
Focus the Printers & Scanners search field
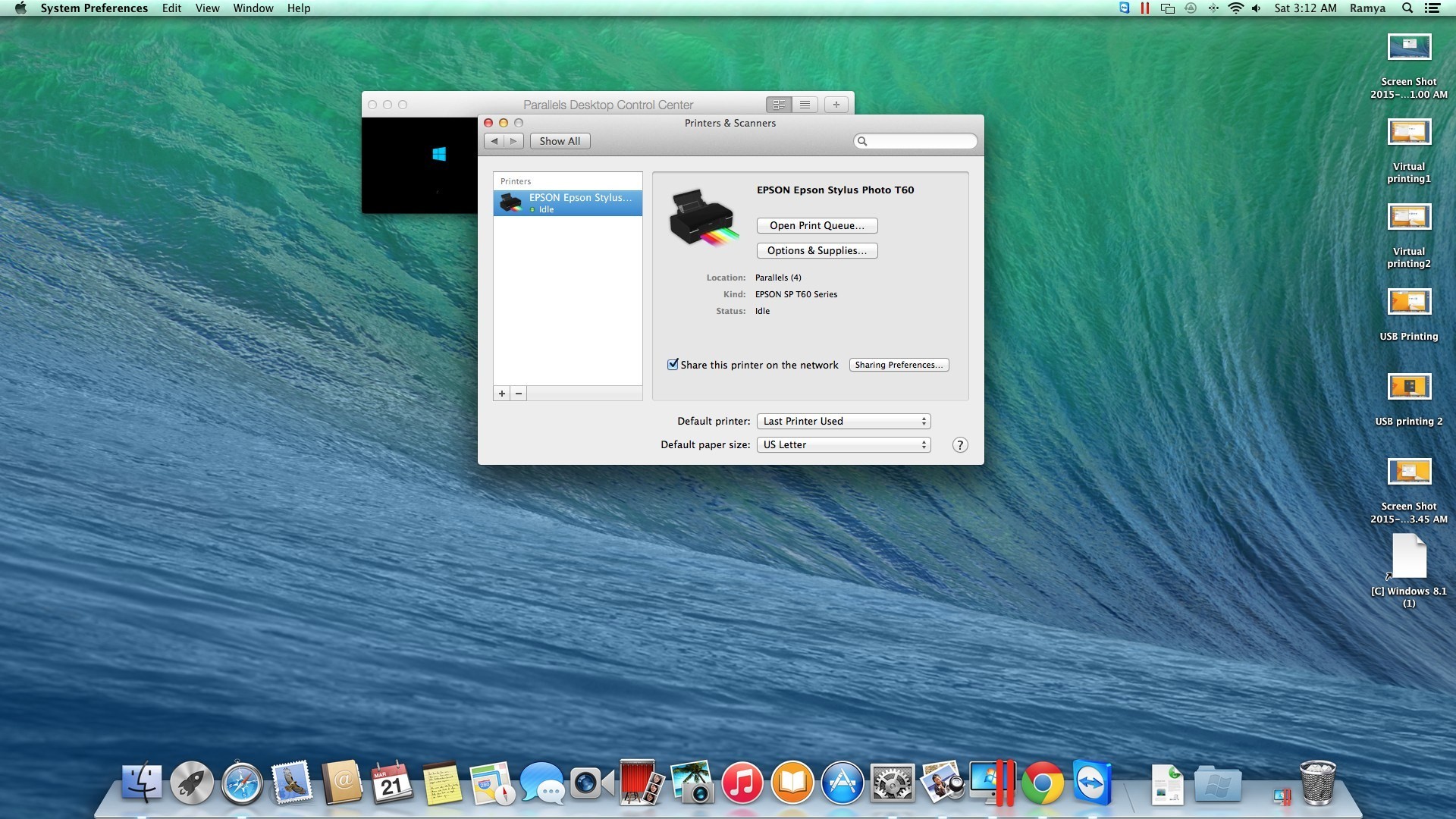[915, 141]
